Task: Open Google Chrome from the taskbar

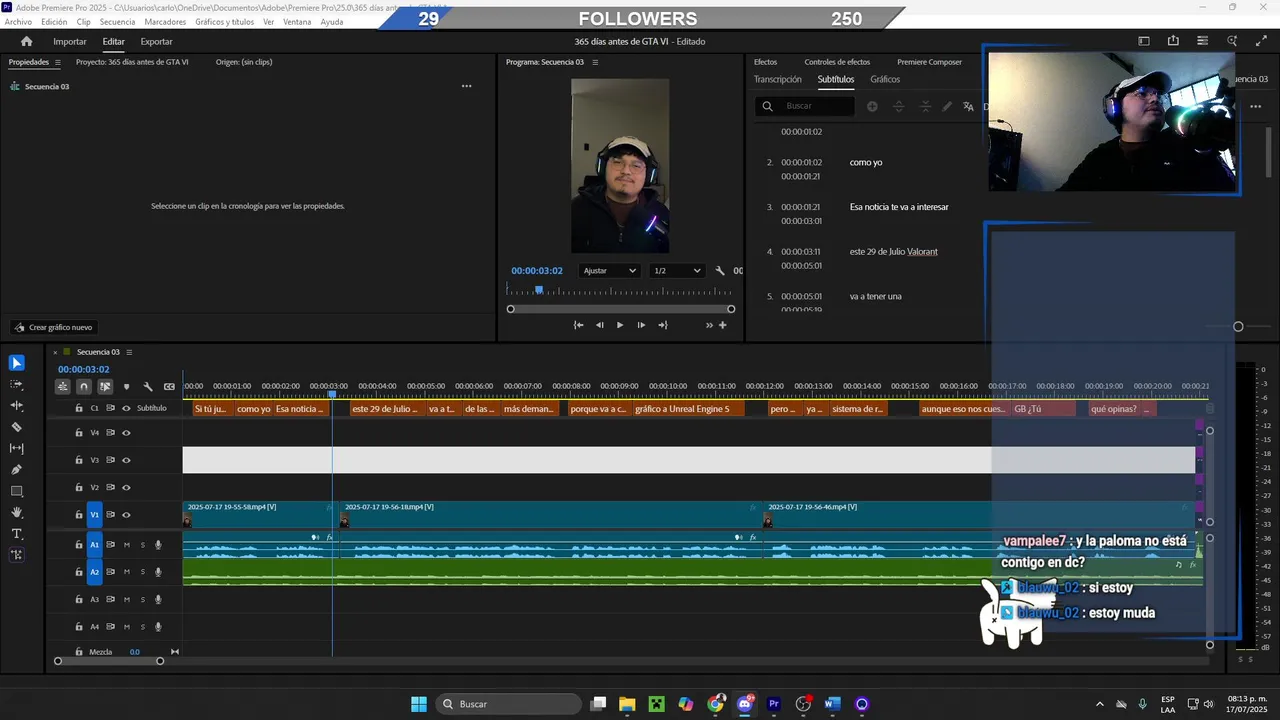Action: point(715,704)
